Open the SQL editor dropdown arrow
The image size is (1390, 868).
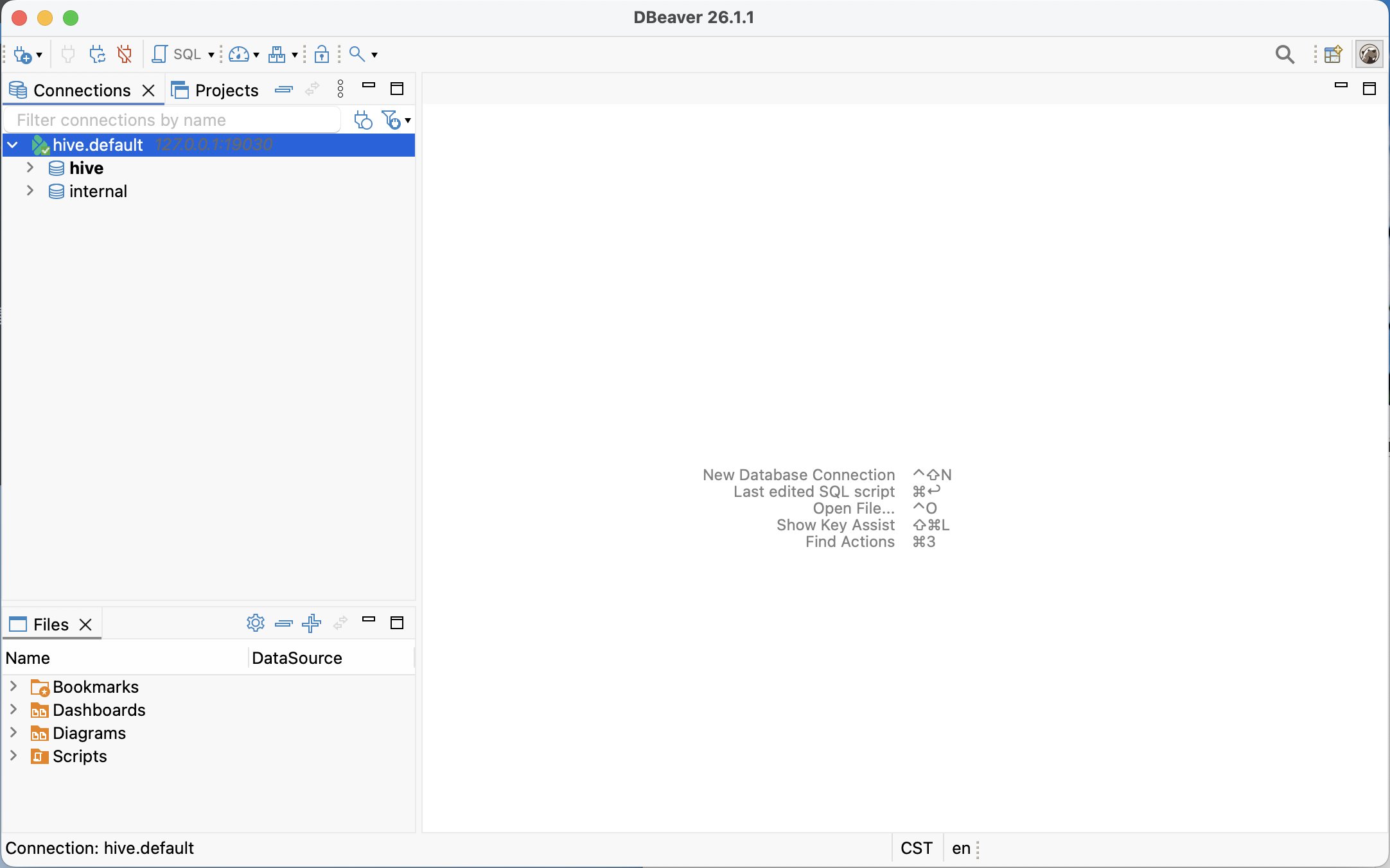[x=211, y=55]
